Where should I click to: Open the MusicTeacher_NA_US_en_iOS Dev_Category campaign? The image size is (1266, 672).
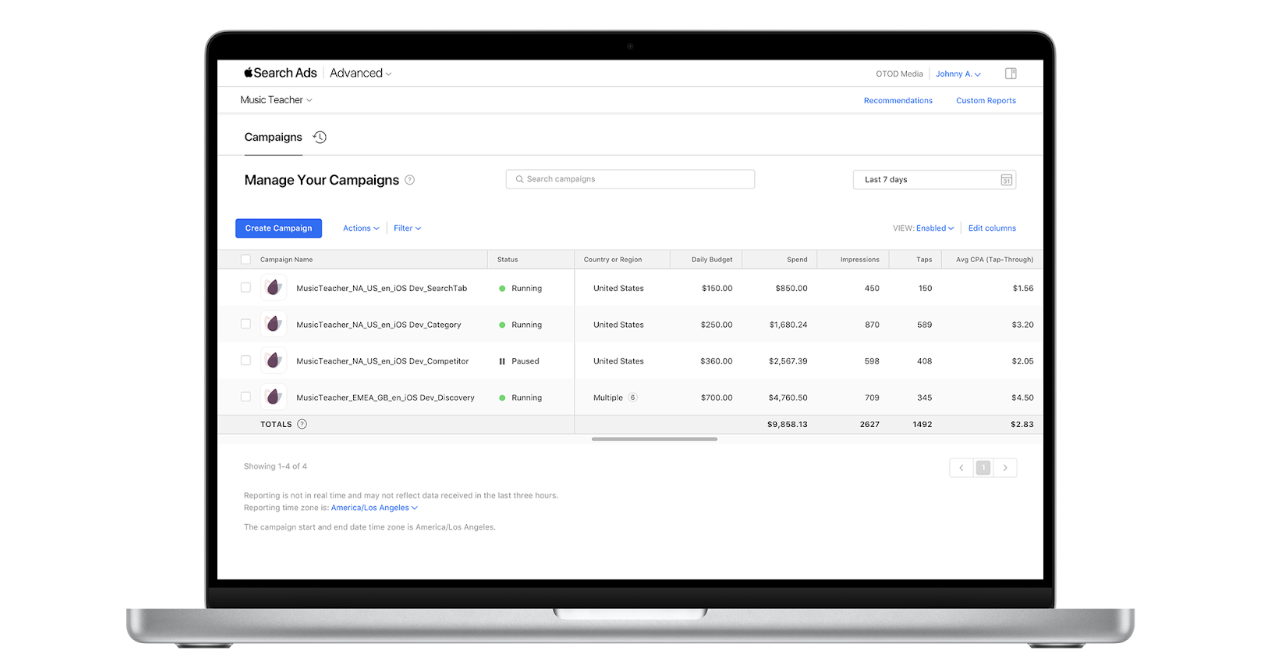[379, 324]
